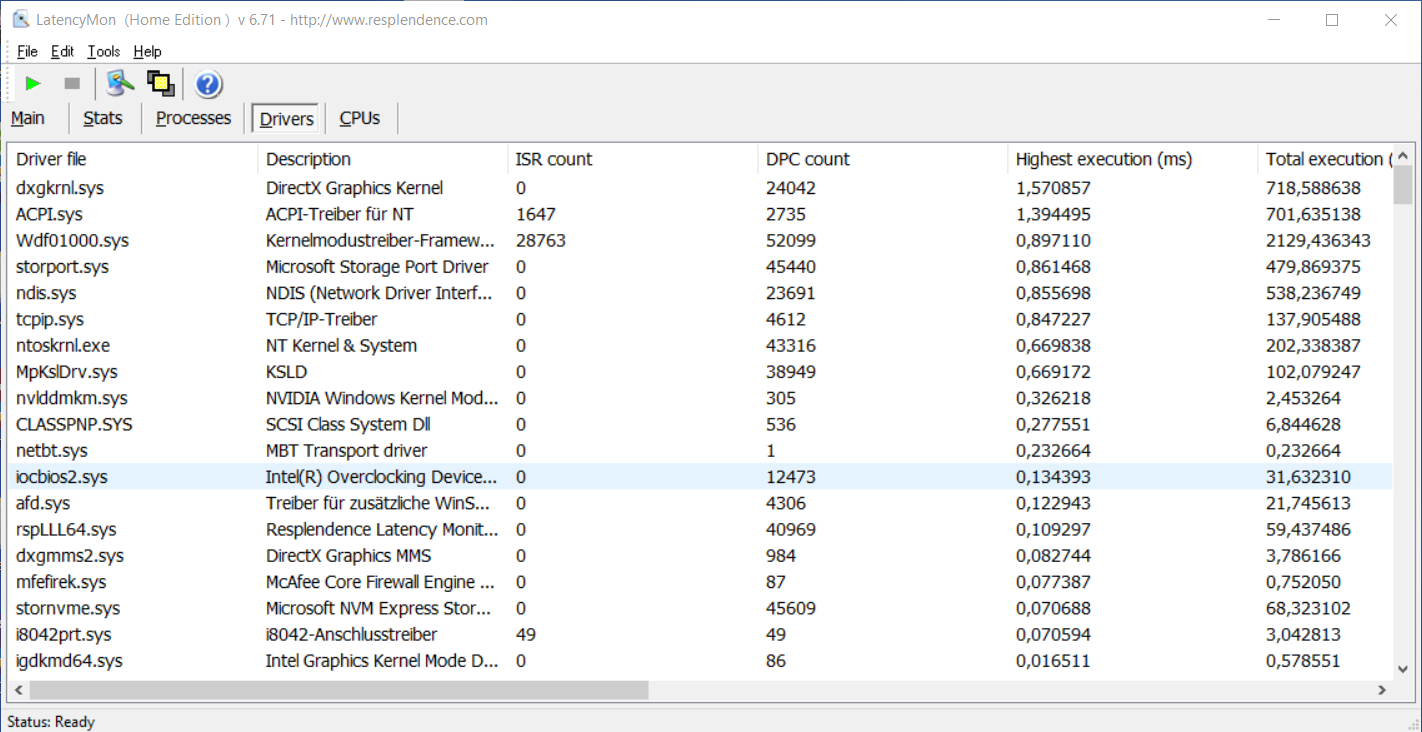Click the horizontal scrollbar thumb

[x=340, y=690]
